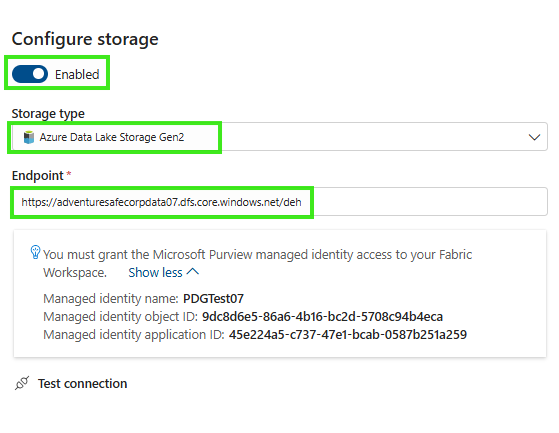Click the Azure Data Lake Storage Gen2 icon
This screenshot has width=559, height=433.
point(29,137)
